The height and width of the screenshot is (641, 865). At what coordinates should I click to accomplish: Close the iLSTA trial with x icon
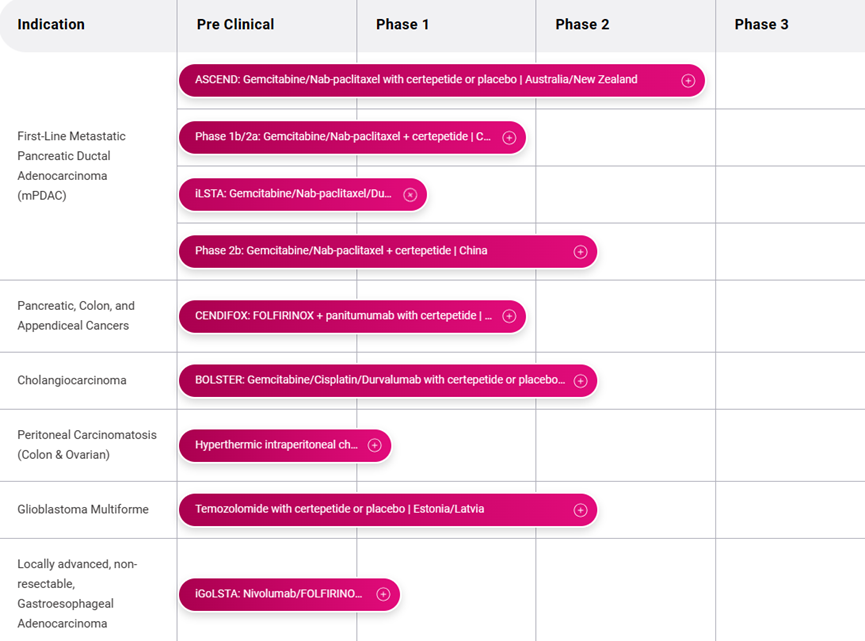point(410,195)
